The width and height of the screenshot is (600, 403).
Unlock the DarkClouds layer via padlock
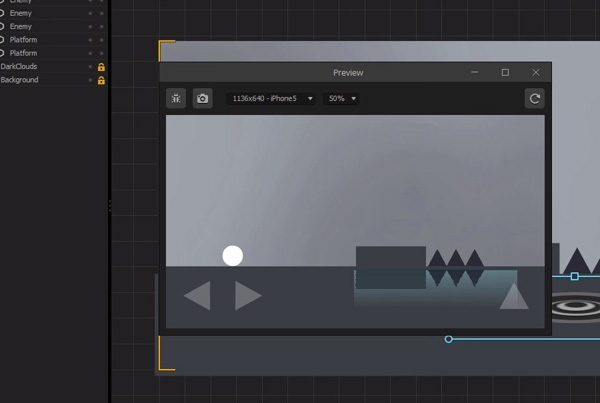coord(101,67)
